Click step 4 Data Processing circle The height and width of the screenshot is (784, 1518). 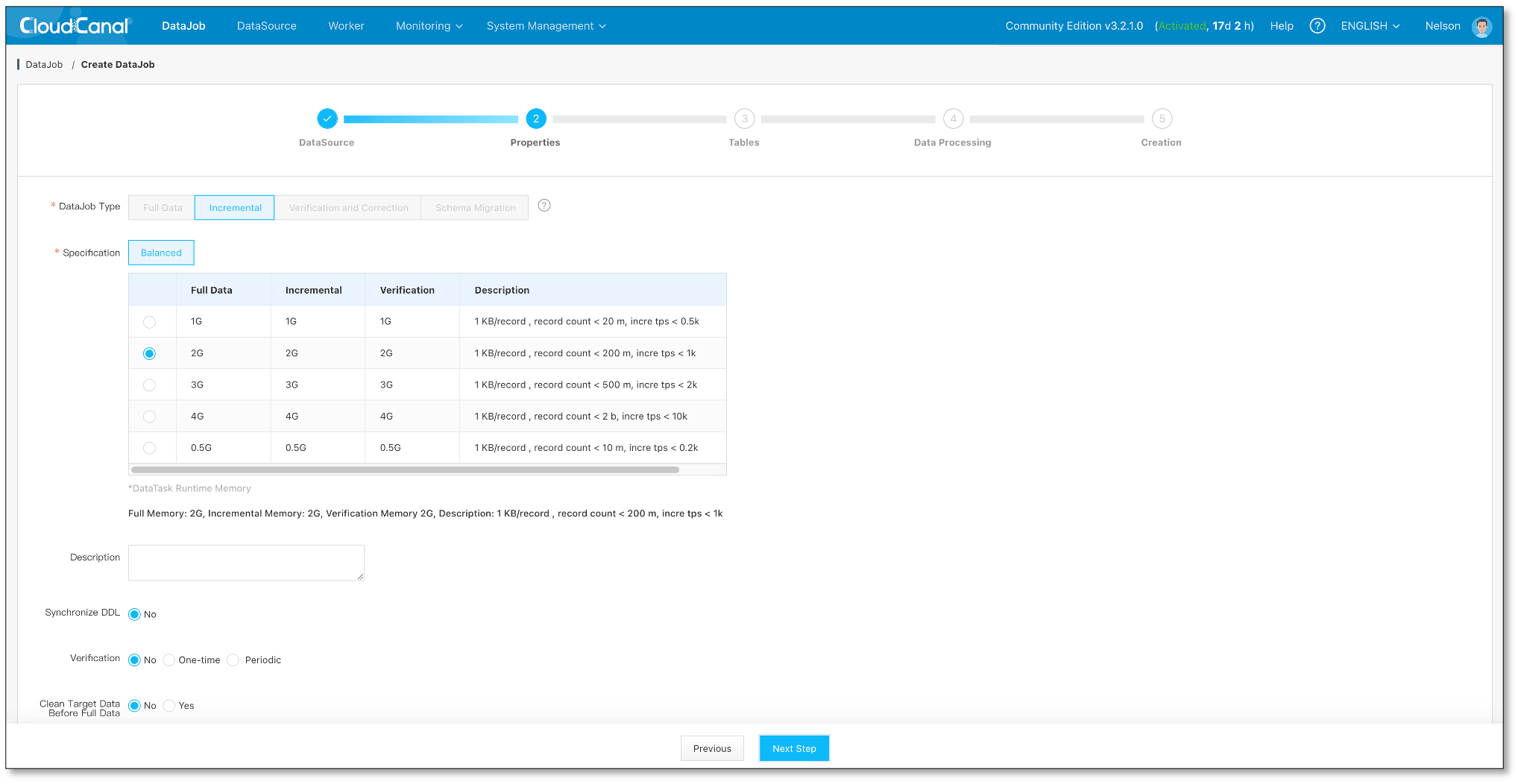[953, 118]
